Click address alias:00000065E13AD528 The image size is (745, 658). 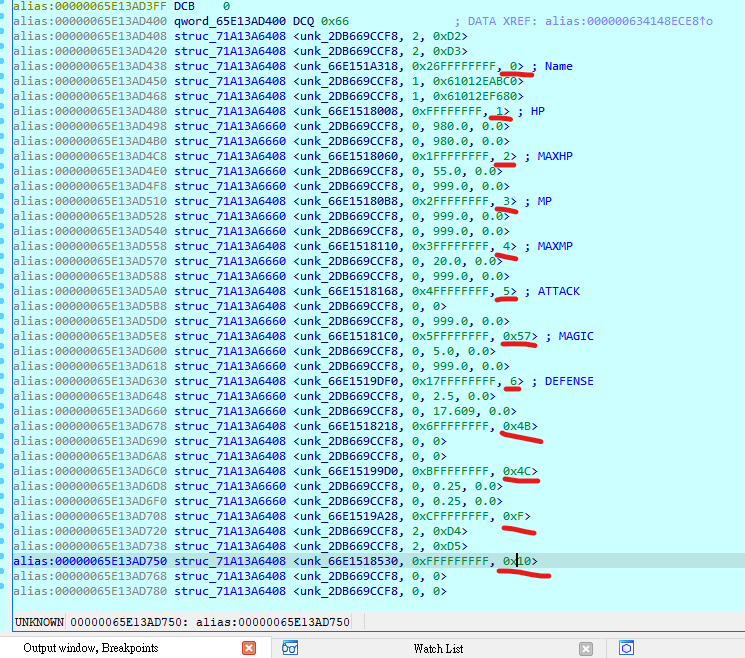click(x=90, y=216)
